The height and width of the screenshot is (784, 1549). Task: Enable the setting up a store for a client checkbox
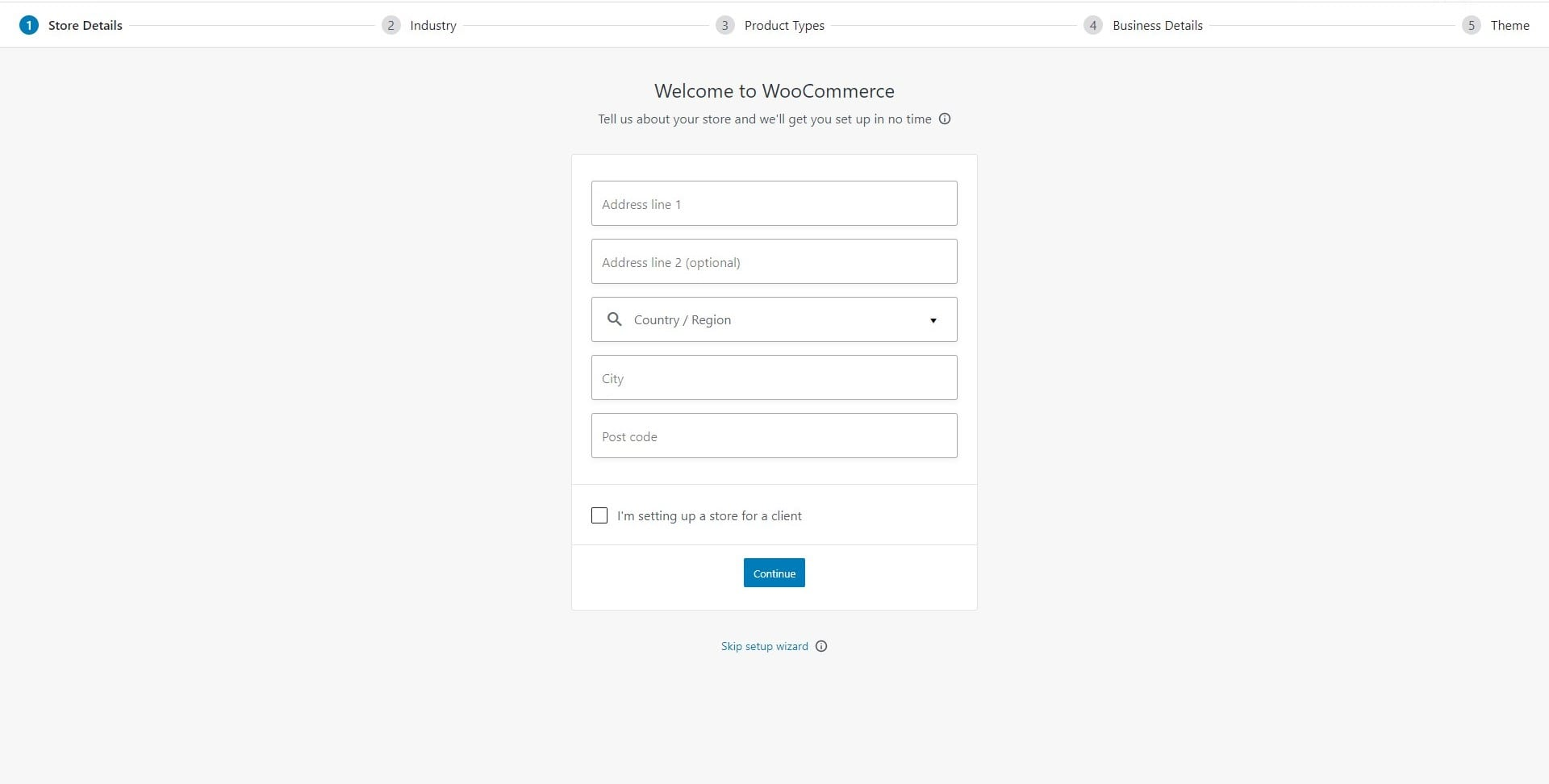[x=599, y=515]
